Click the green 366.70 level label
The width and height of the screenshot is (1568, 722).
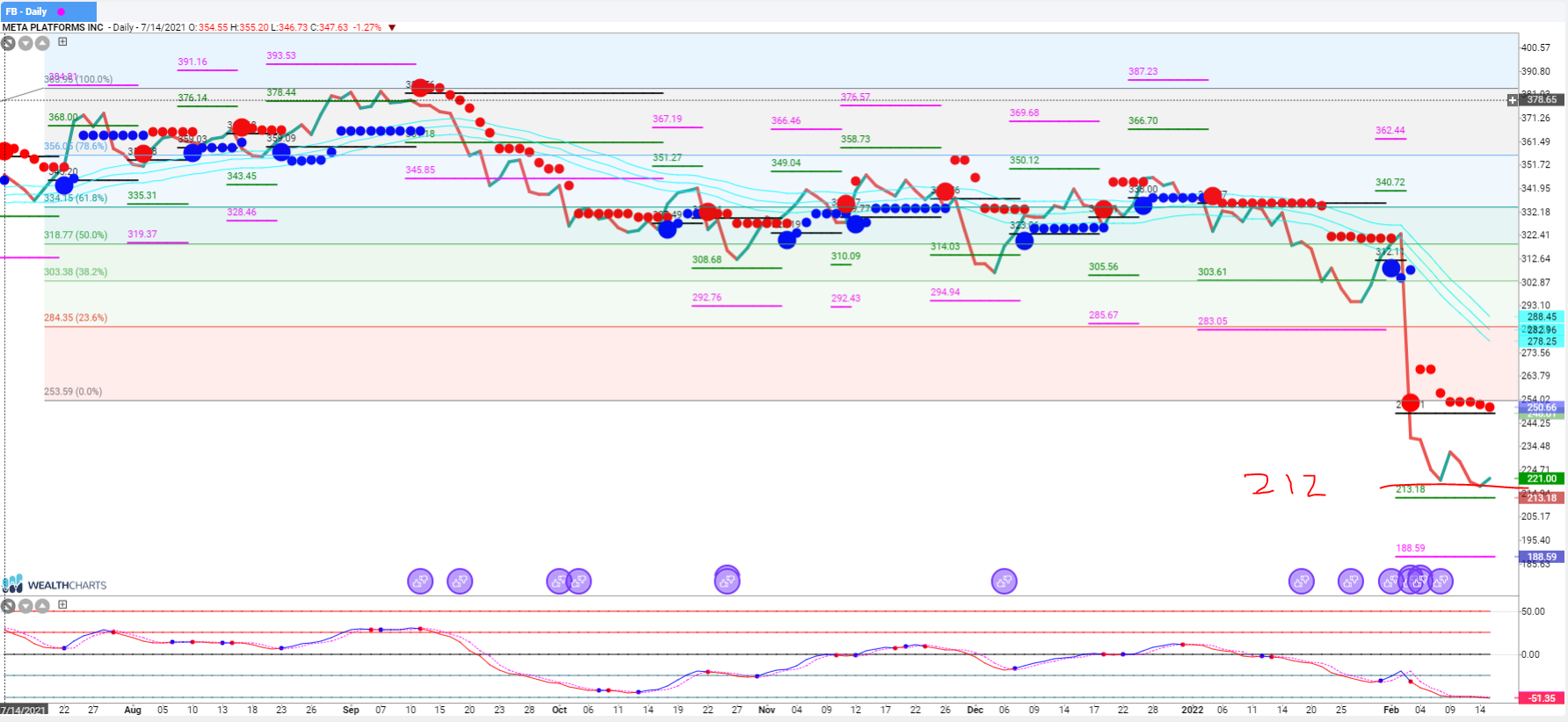1143,121
